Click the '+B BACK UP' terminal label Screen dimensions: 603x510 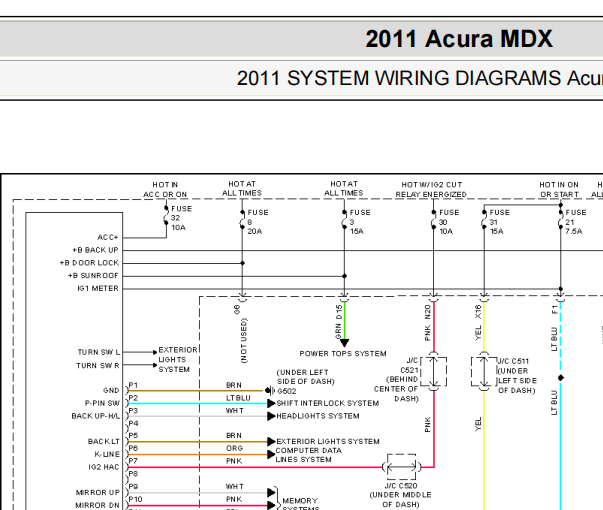(95, 250)
